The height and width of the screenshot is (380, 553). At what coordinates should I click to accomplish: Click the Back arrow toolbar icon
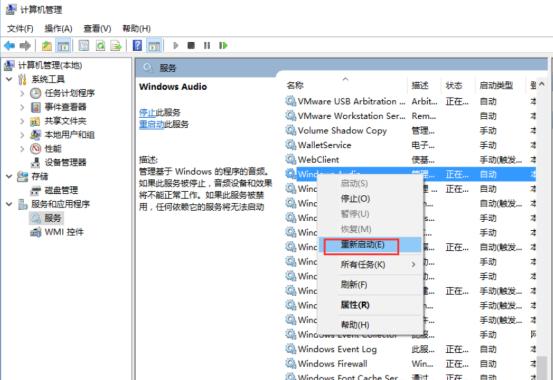click(x=10, y=46)
